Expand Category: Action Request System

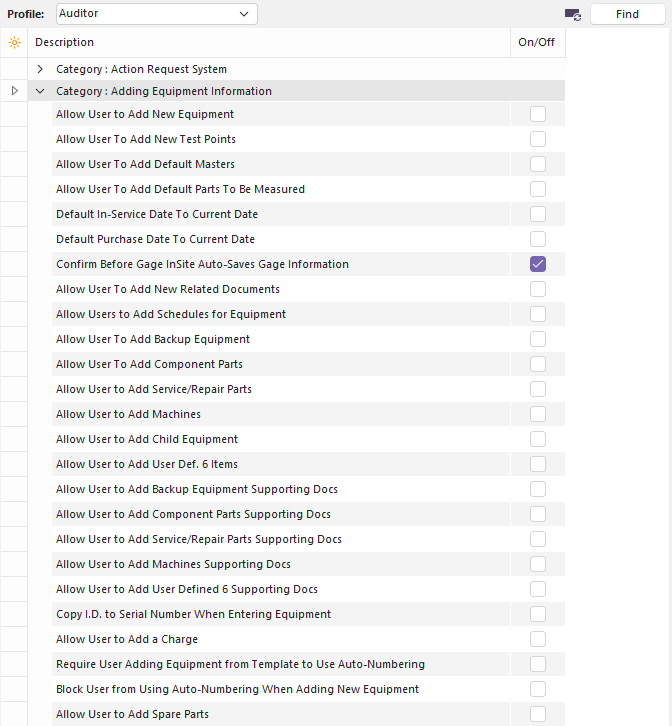pyautogui.click(x=40, y=69)
